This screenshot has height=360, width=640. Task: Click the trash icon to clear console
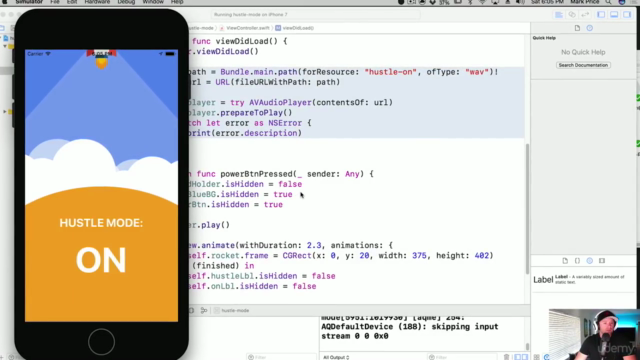click(x=507, y=357)
